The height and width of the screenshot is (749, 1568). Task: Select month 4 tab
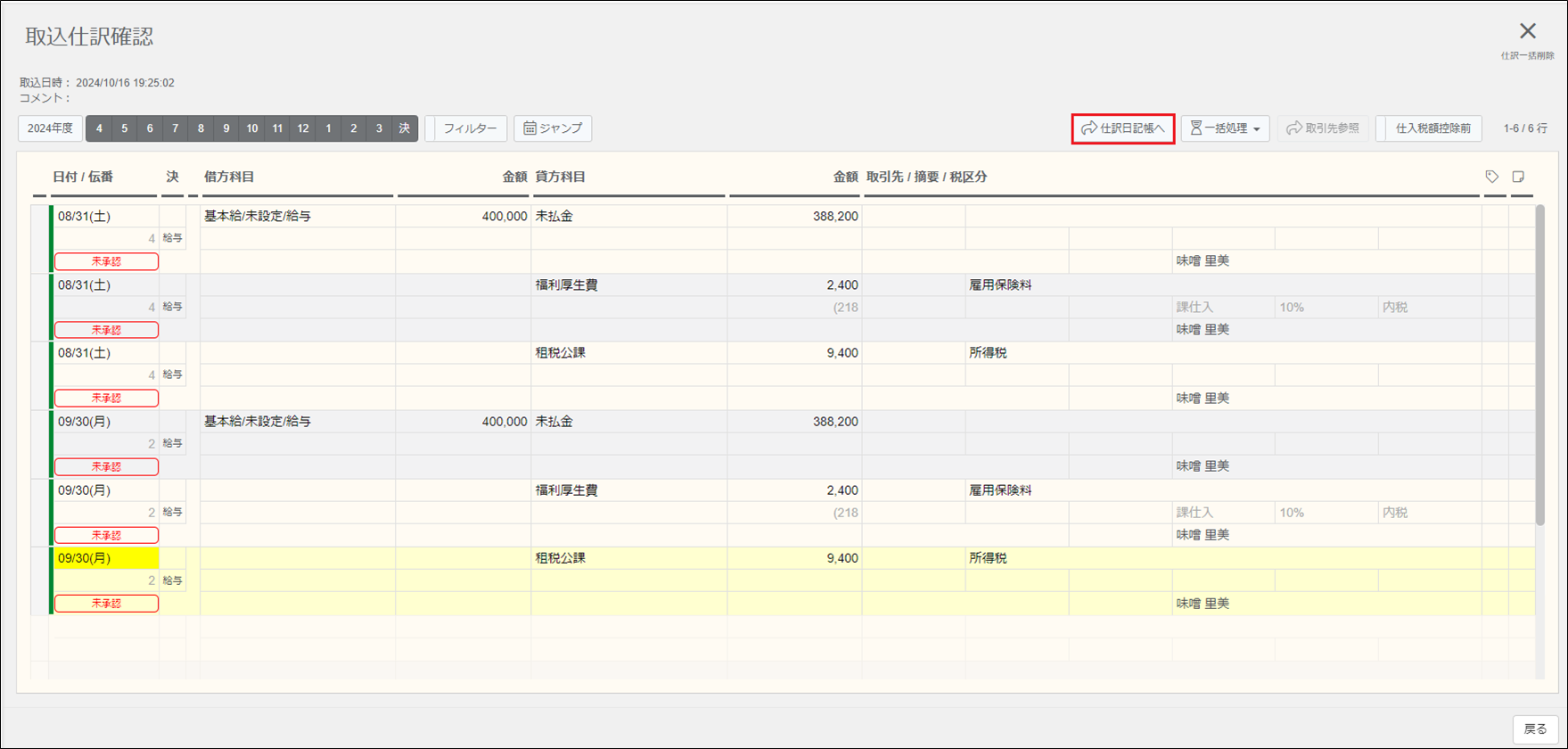(x=99, y=128)
